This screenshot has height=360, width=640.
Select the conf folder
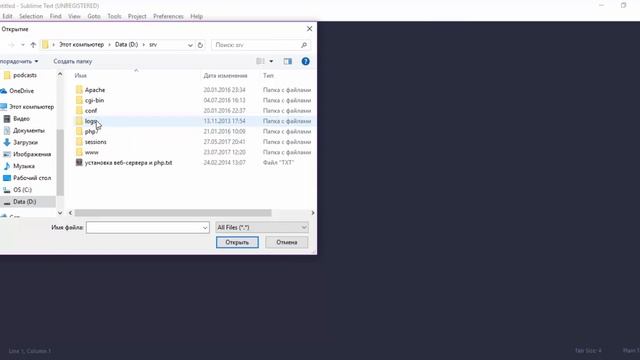tap(91, 111)
